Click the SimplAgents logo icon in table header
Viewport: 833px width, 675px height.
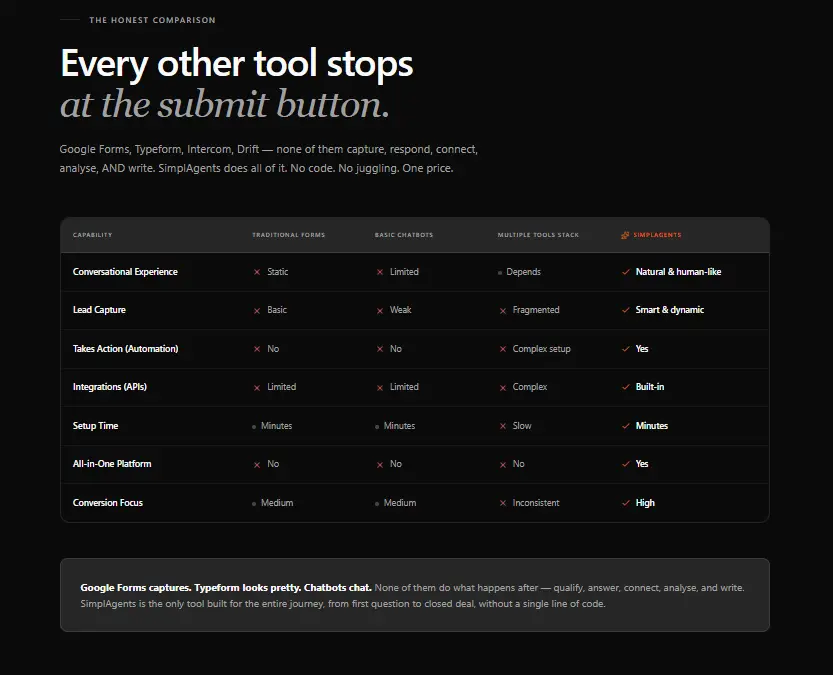[625, 235]
